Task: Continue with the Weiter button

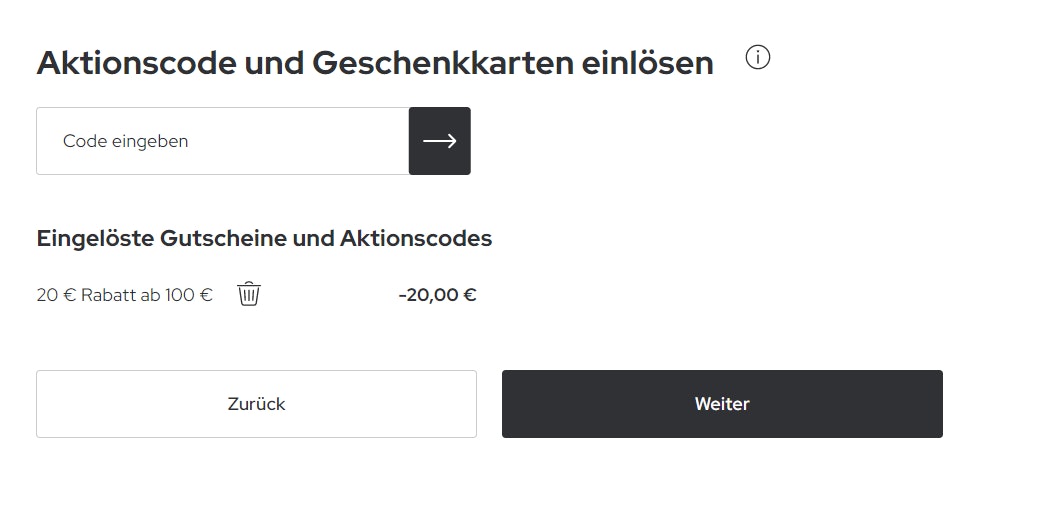Action: point(722,404)
